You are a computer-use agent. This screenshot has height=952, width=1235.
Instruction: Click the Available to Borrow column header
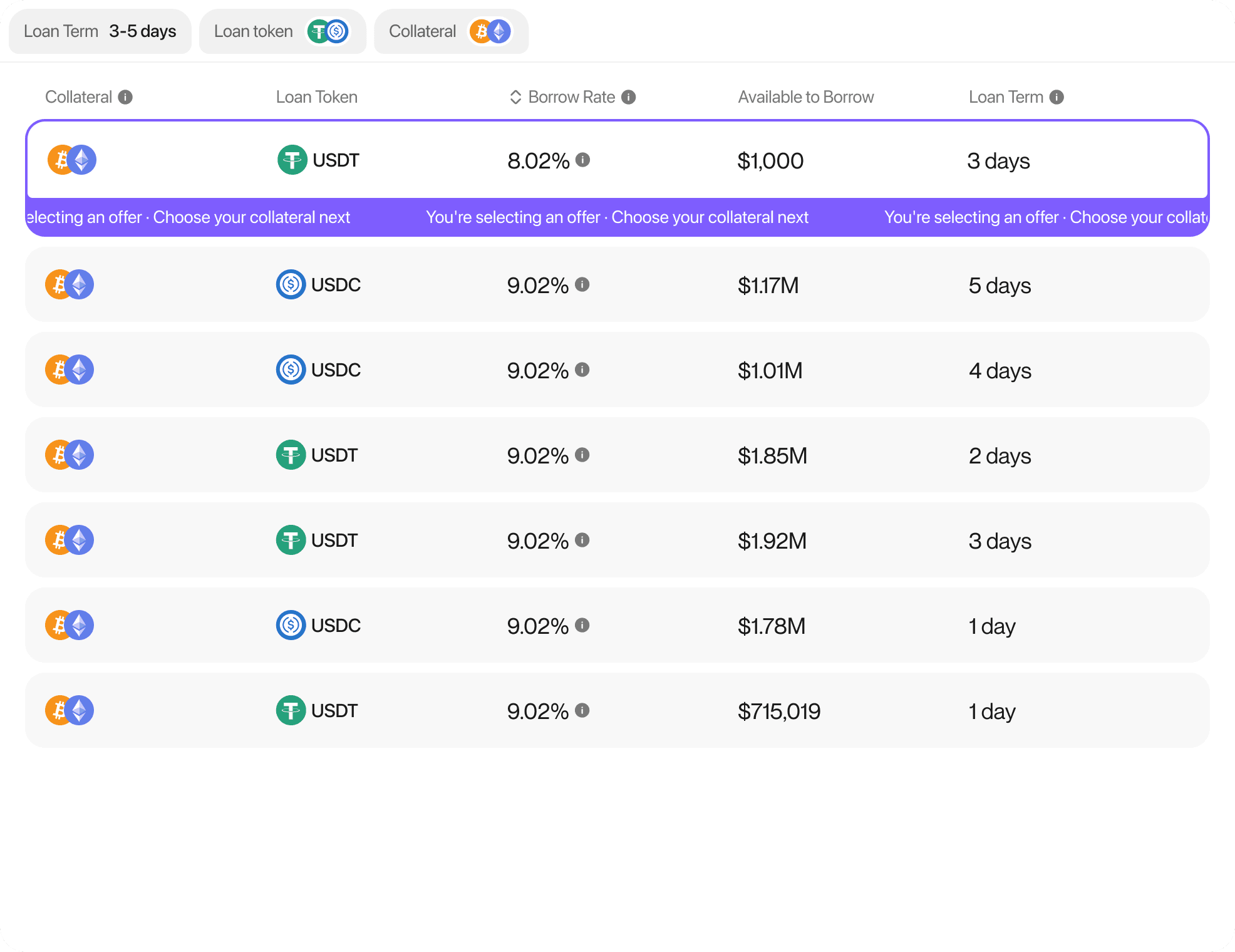pyautogui.click(x=806, y=97)
